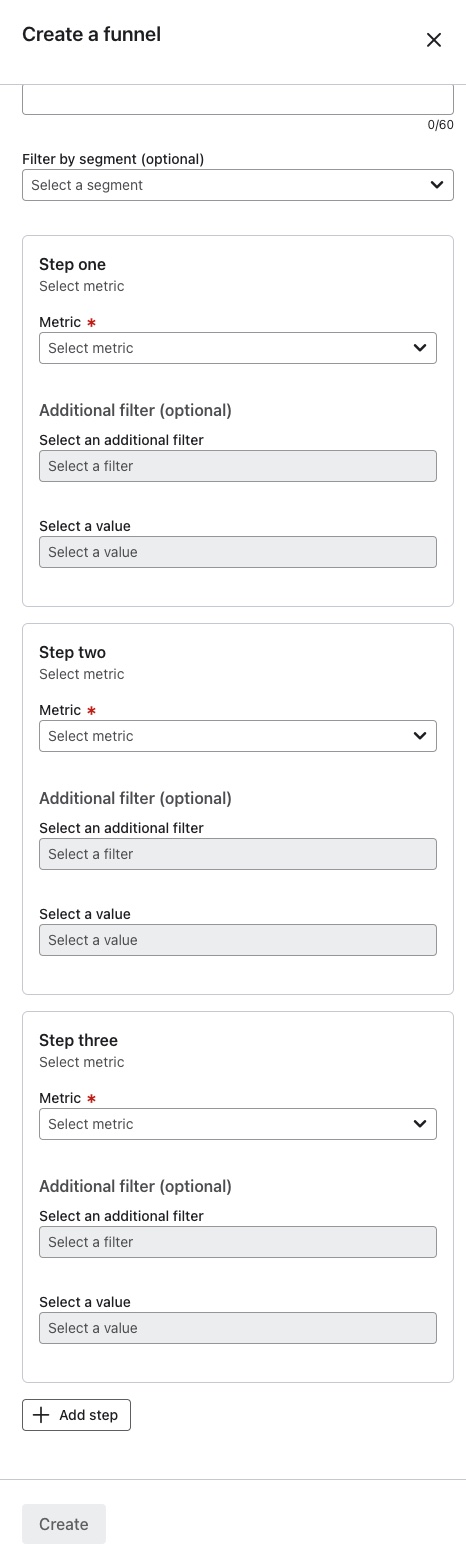Screen dimensions: 466x1544
Task: Focus the funnel name text field
Action: (238, 99)
